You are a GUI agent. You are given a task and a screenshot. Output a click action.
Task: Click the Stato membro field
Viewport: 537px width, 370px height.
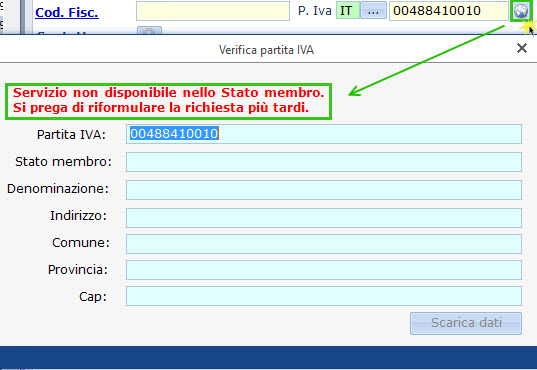[x=324, y=162]
